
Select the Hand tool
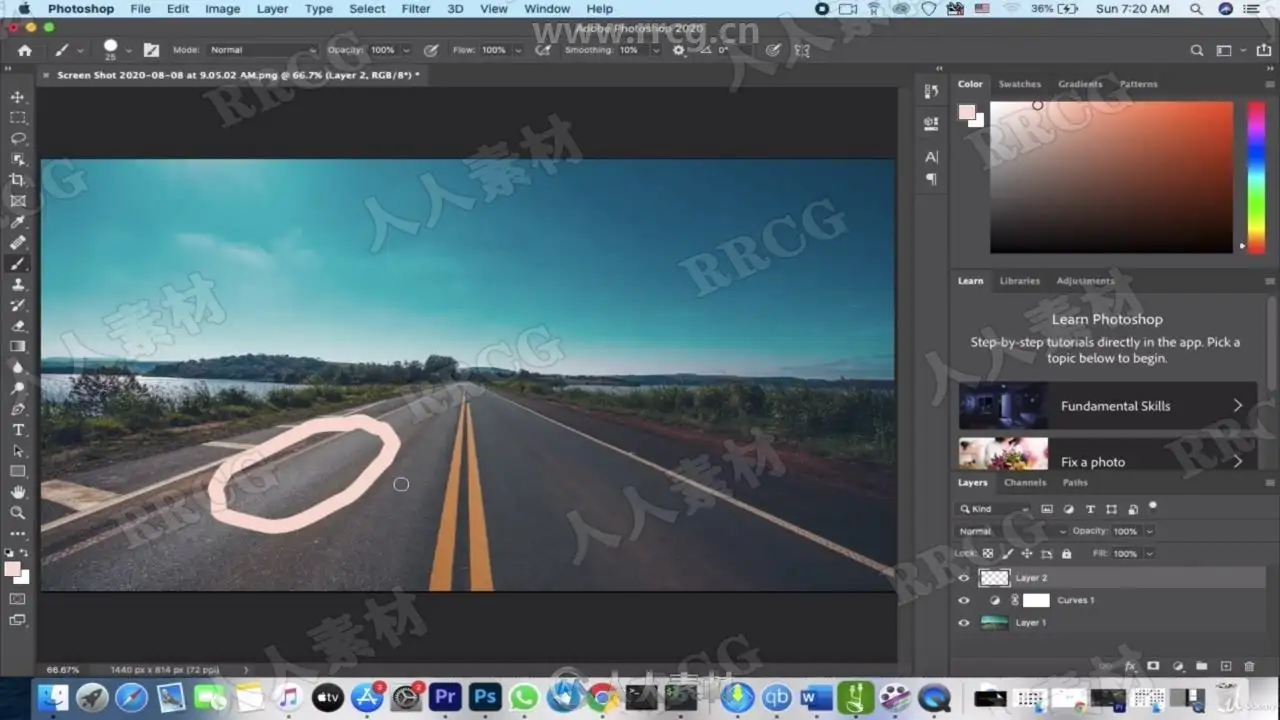[18, 492]
